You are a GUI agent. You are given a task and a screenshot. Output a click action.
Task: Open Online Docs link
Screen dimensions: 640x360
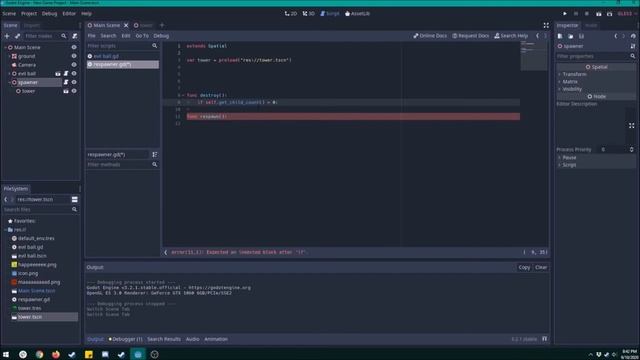430,36
